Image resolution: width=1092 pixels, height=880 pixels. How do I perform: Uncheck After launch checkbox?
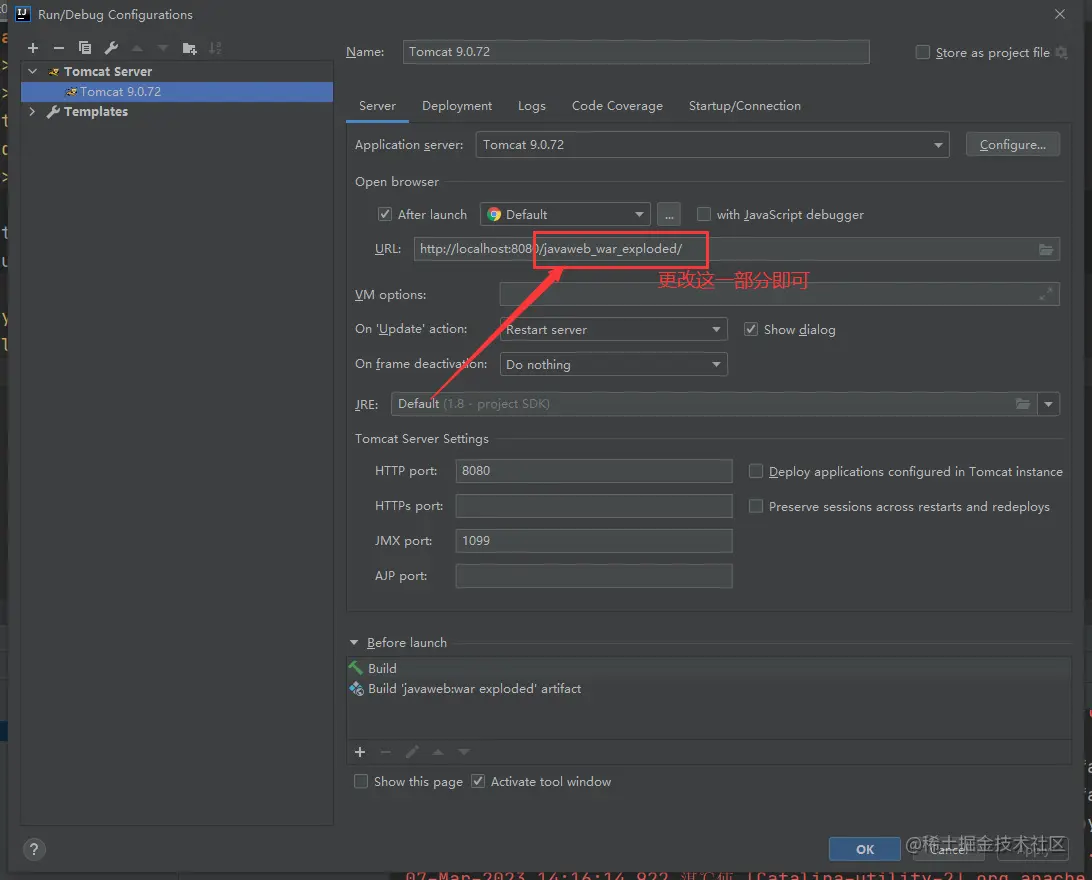pyautogui.click(x=384, y=214)
